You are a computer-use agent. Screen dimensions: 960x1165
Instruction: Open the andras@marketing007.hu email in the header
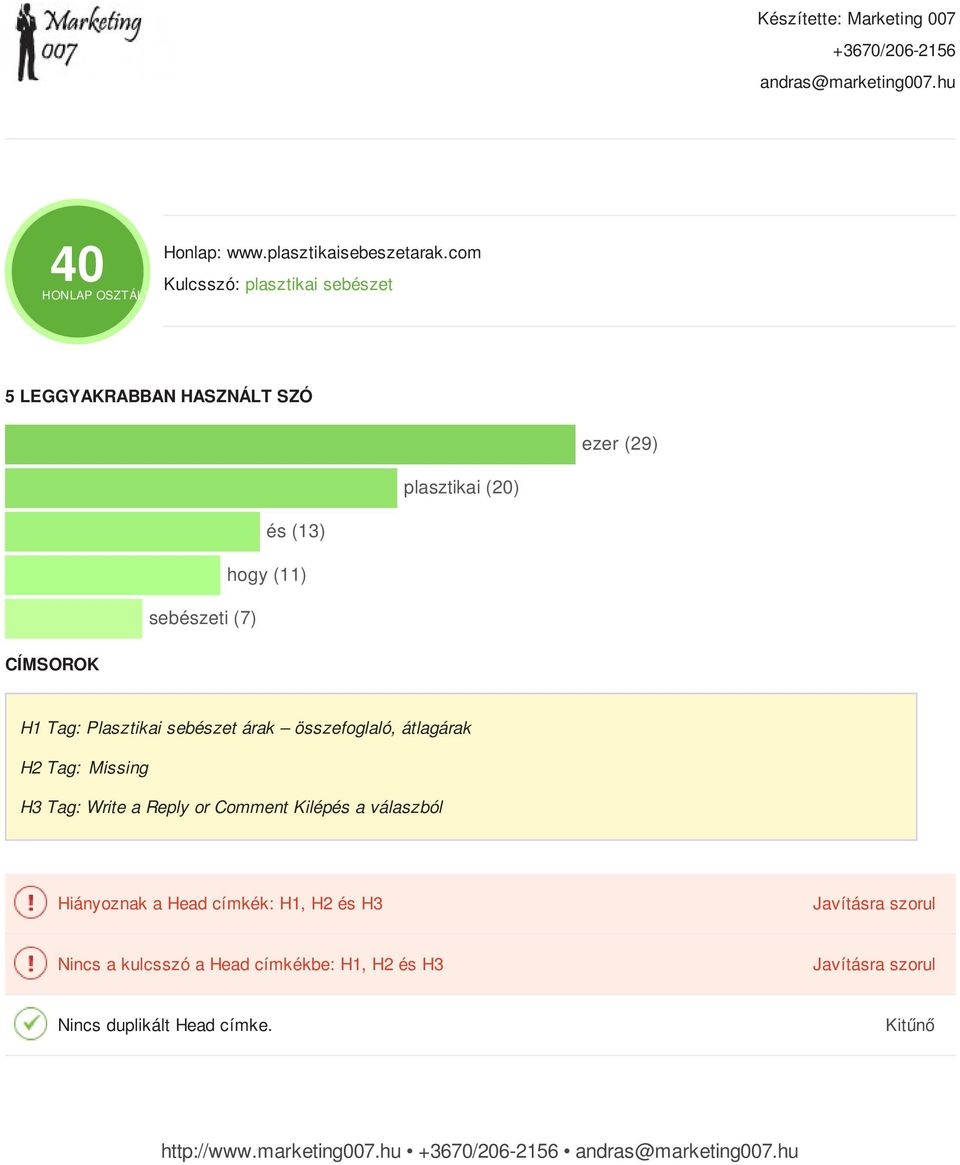tap(857, 82)
